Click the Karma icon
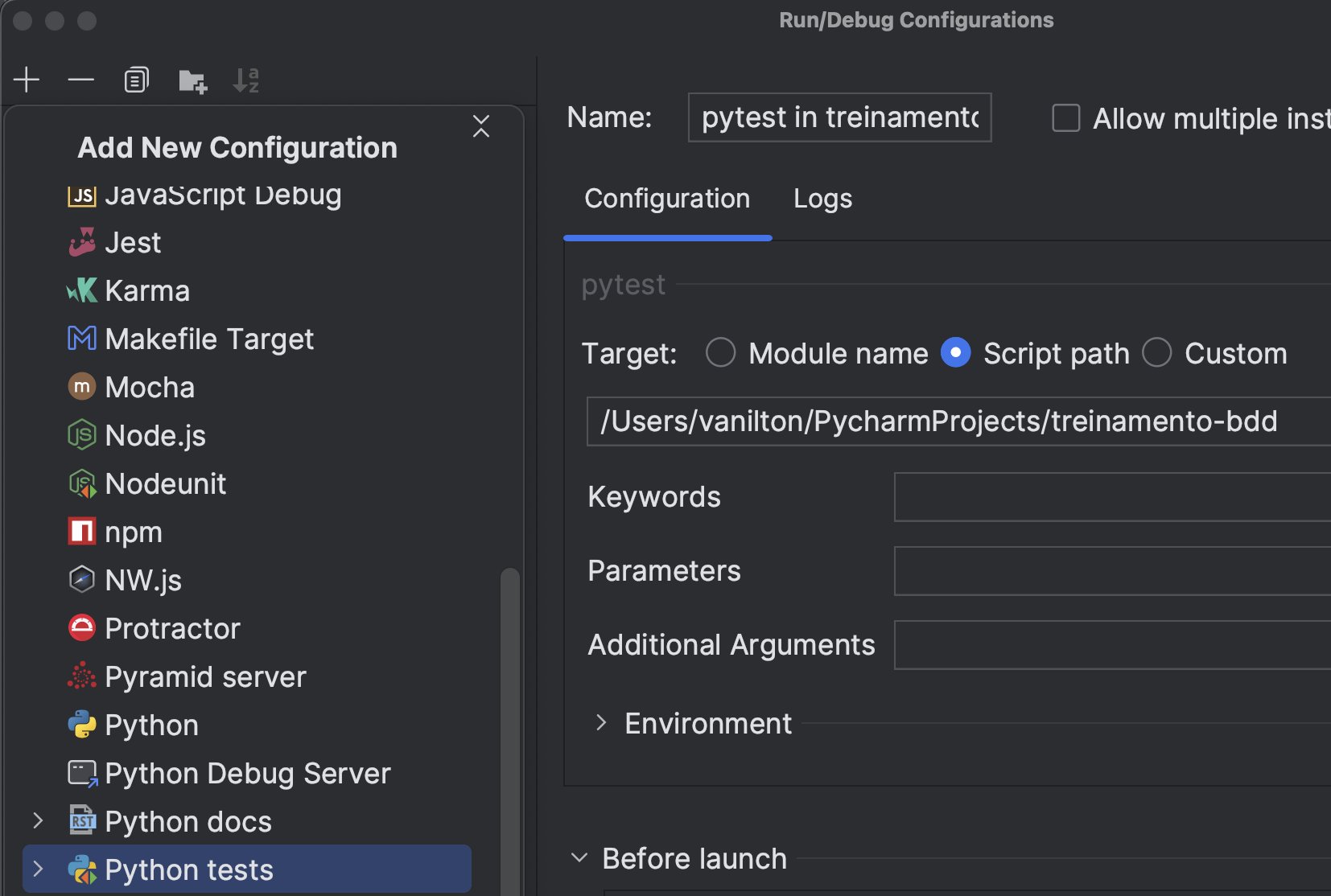Screen dimensions: 1331x896 tap(82, 290)
